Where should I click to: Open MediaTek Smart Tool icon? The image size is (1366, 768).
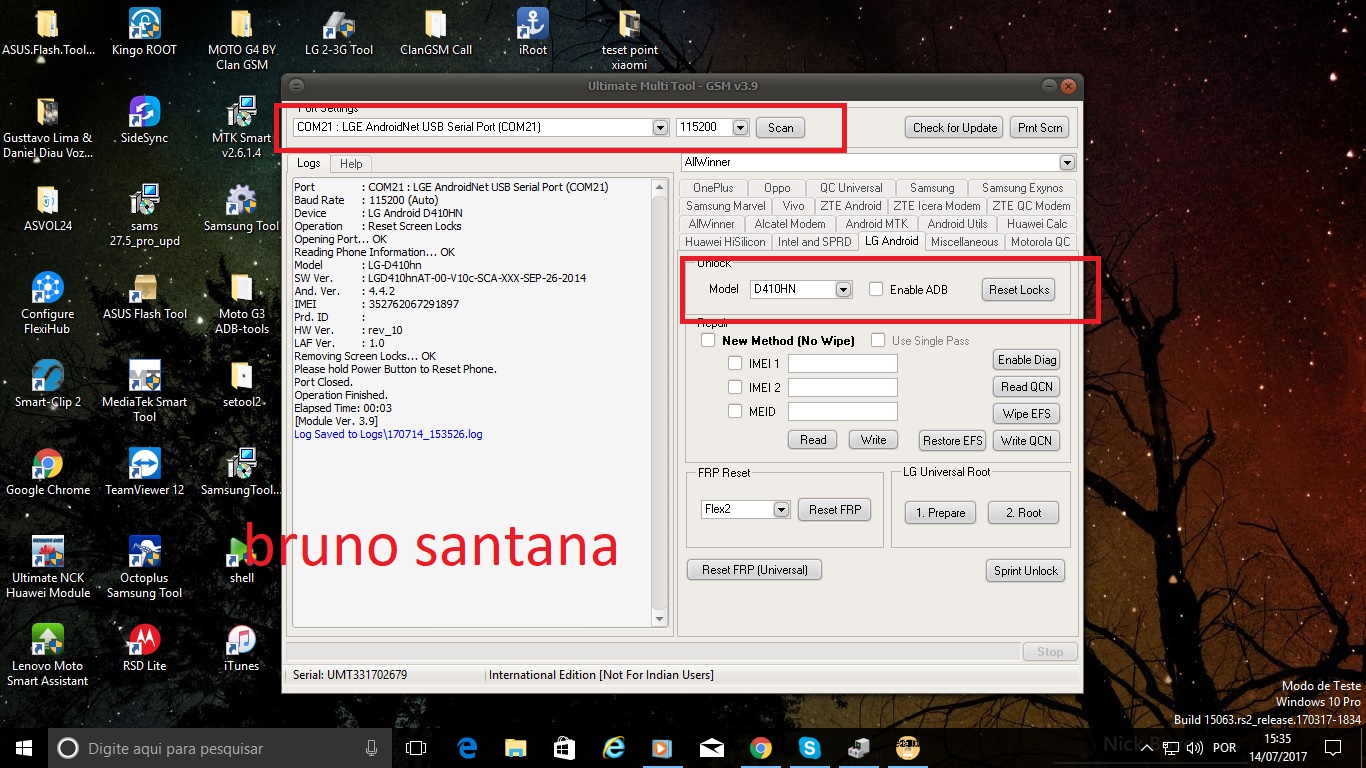click(x=145, y=391)
